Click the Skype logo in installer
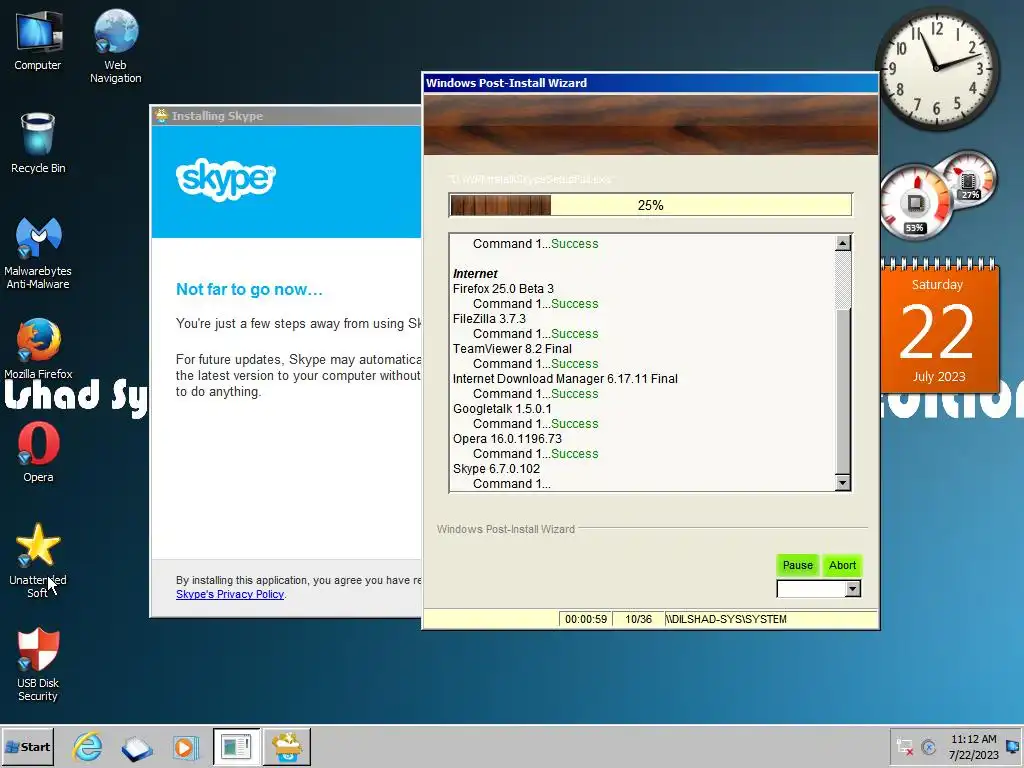 pos(225,178)
